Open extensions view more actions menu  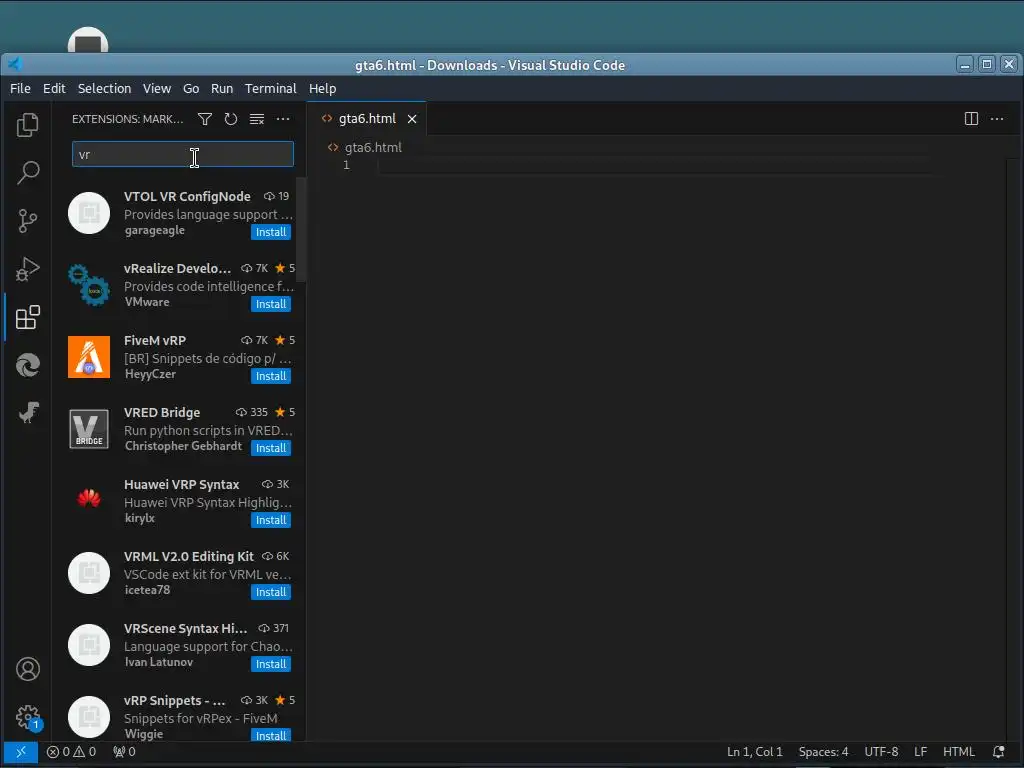(x=283, y=119)
